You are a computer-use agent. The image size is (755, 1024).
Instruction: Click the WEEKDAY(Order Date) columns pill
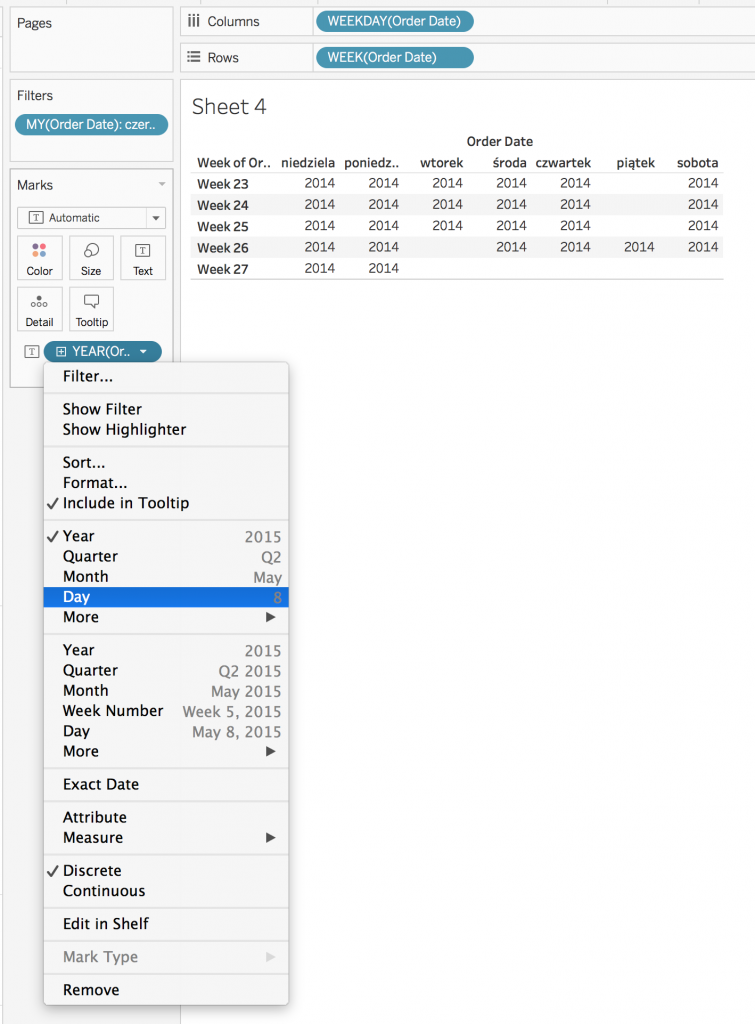394,21
